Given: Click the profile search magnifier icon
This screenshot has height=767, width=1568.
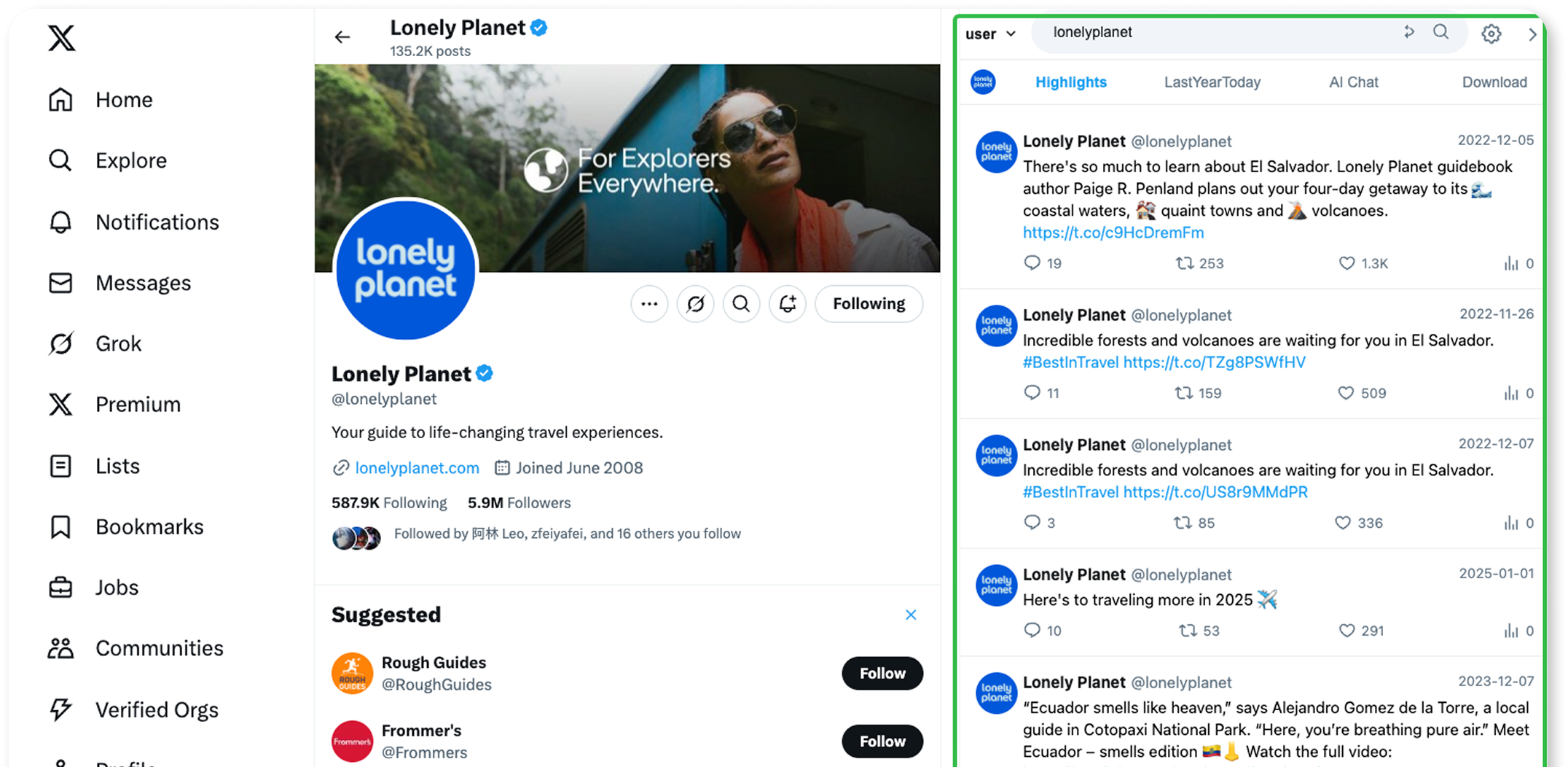Looking at the screenshot, I should coord(741,304).
